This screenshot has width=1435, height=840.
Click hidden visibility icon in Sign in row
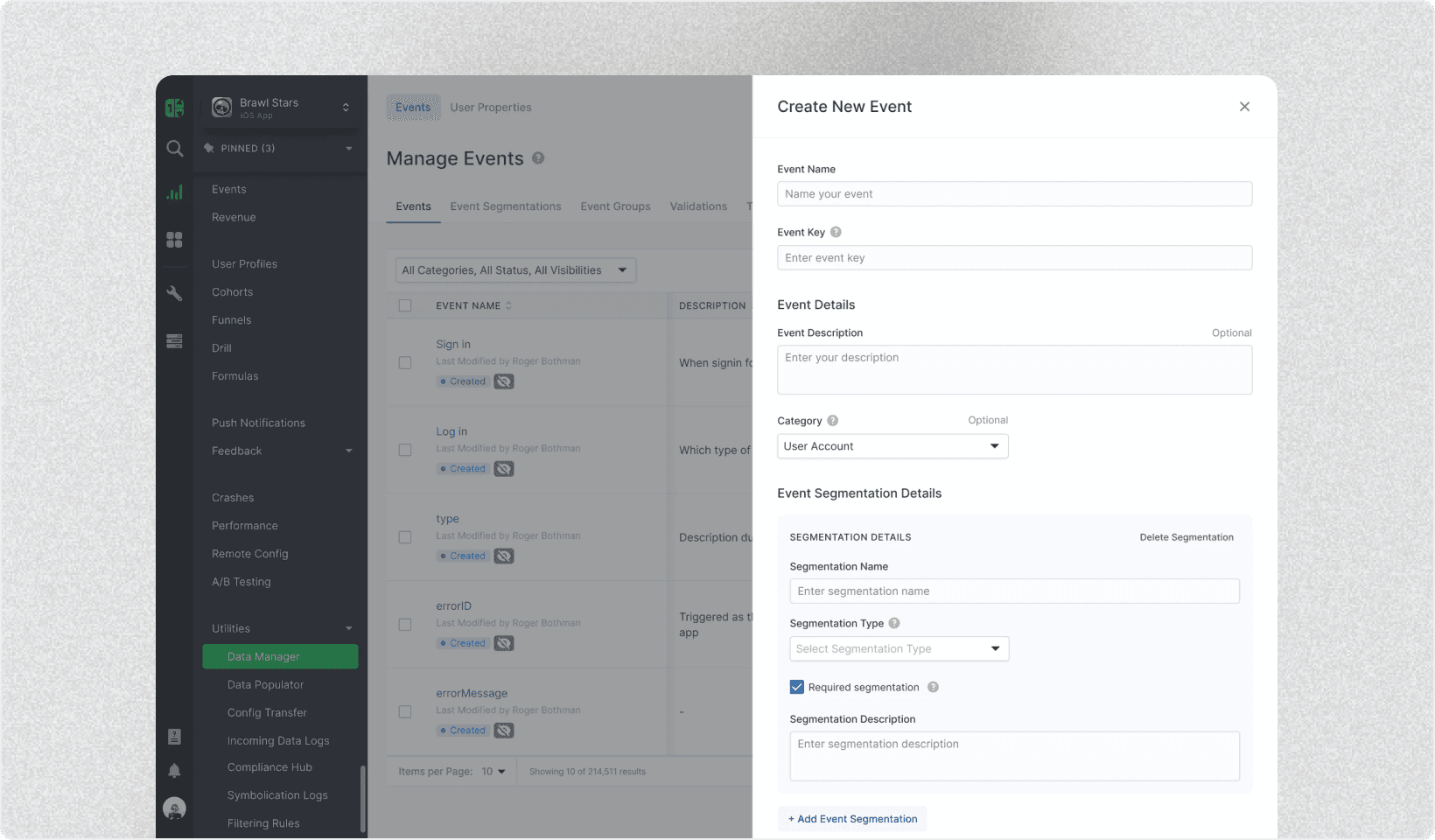(x=504, y=381)
